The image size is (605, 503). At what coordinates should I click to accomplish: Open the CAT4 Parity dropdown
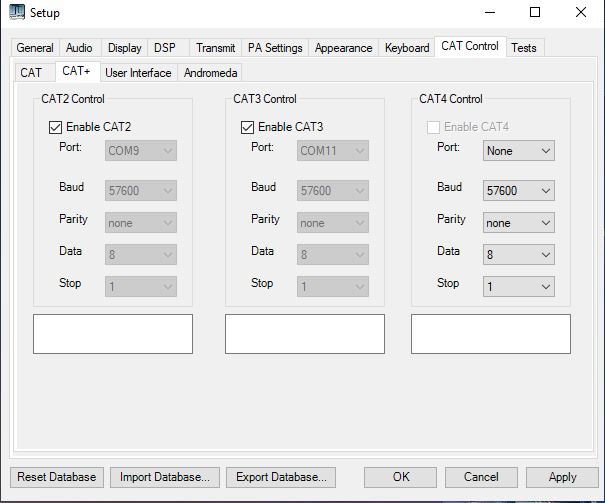tap(518, 223)
